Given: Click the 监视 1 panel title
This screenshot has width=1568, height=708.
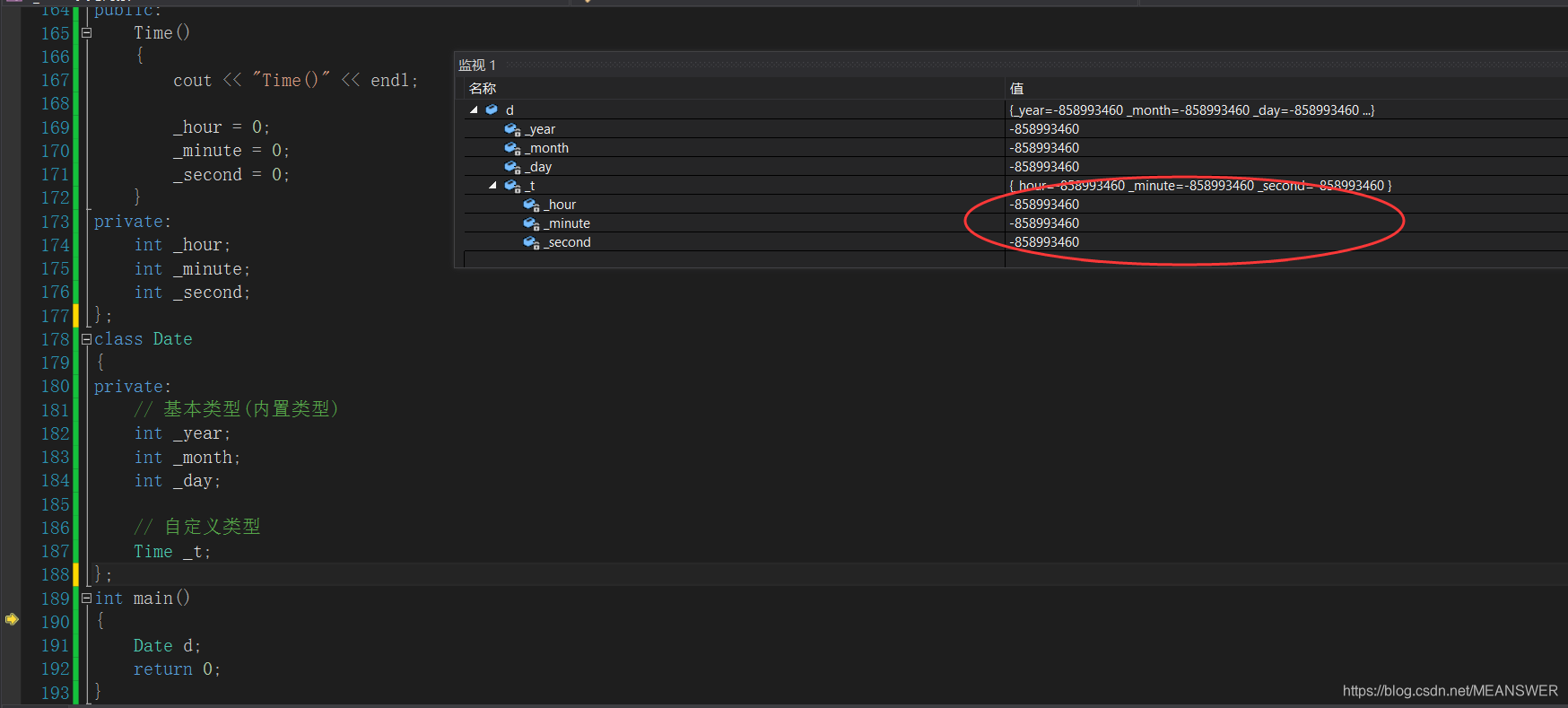Looking at the screenshot, I should pos(477,65).
